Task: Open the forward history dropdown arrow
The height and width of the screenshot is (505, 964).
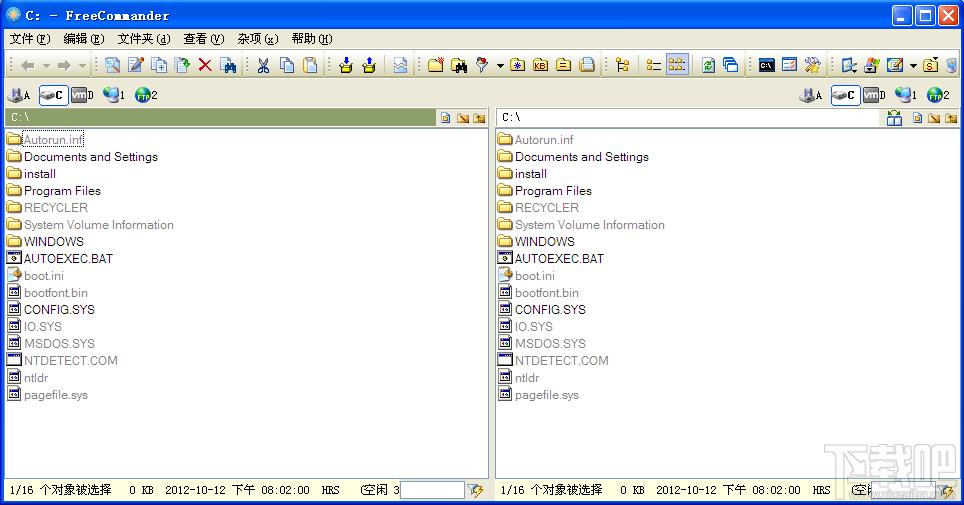Action: [x=82, y=65]
